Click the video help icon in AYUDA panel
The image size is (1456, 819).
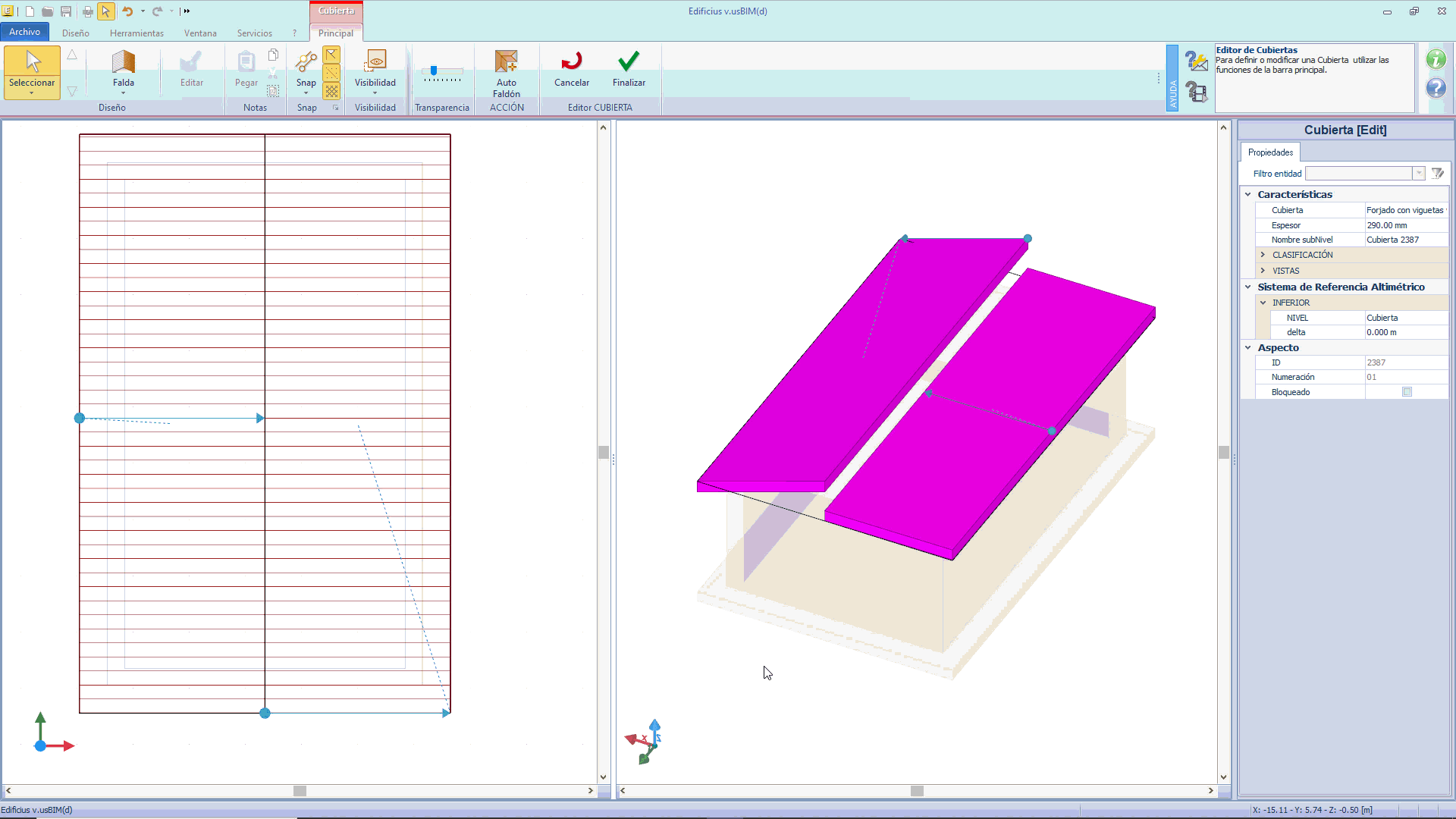click(1197, 93)
